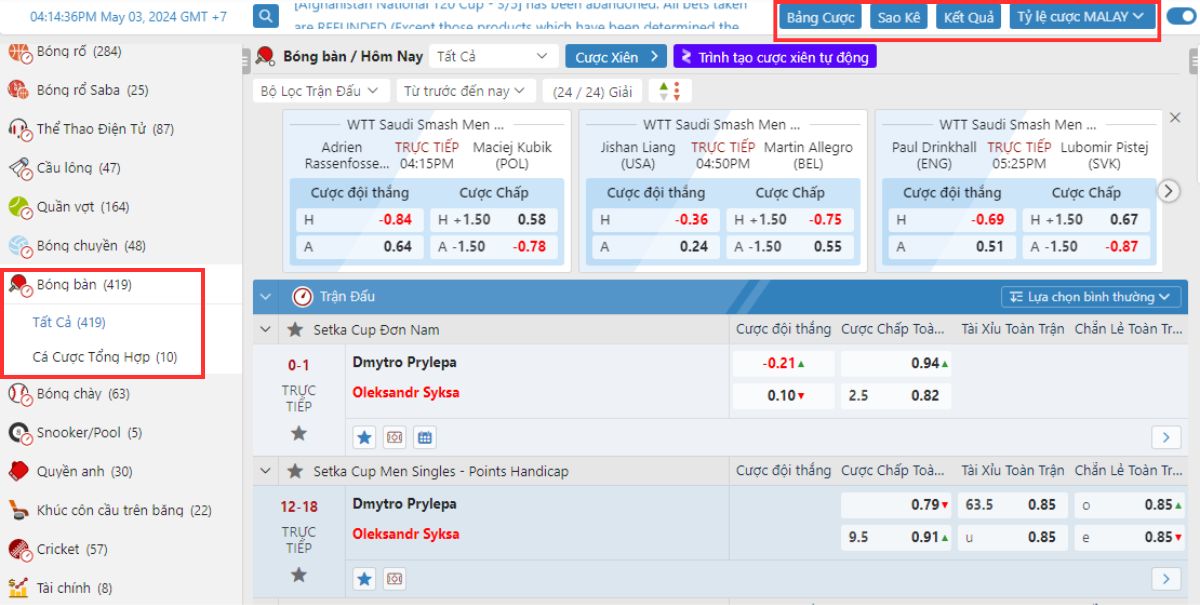This screenshot has width=1200, height=605.
Task: Toggle the blue switch at top right
Action: 1180,17
